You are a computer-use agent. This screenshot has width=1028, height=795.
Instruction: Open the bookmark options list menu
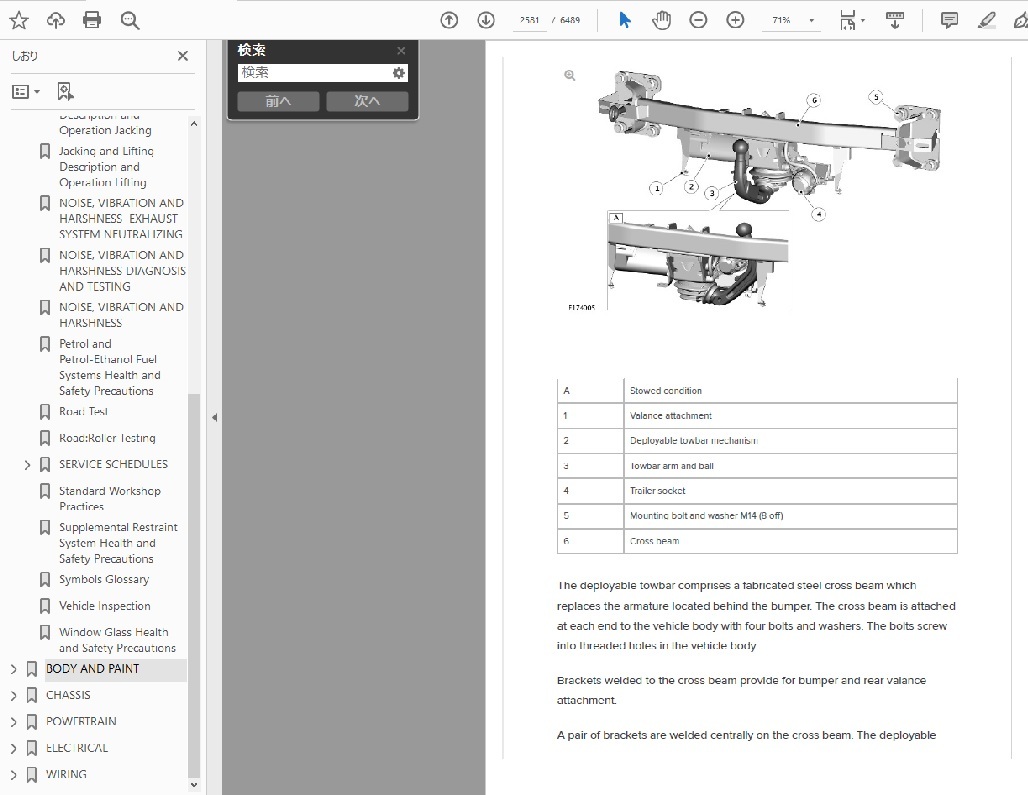pyautogui.click(x=26, y=92)
